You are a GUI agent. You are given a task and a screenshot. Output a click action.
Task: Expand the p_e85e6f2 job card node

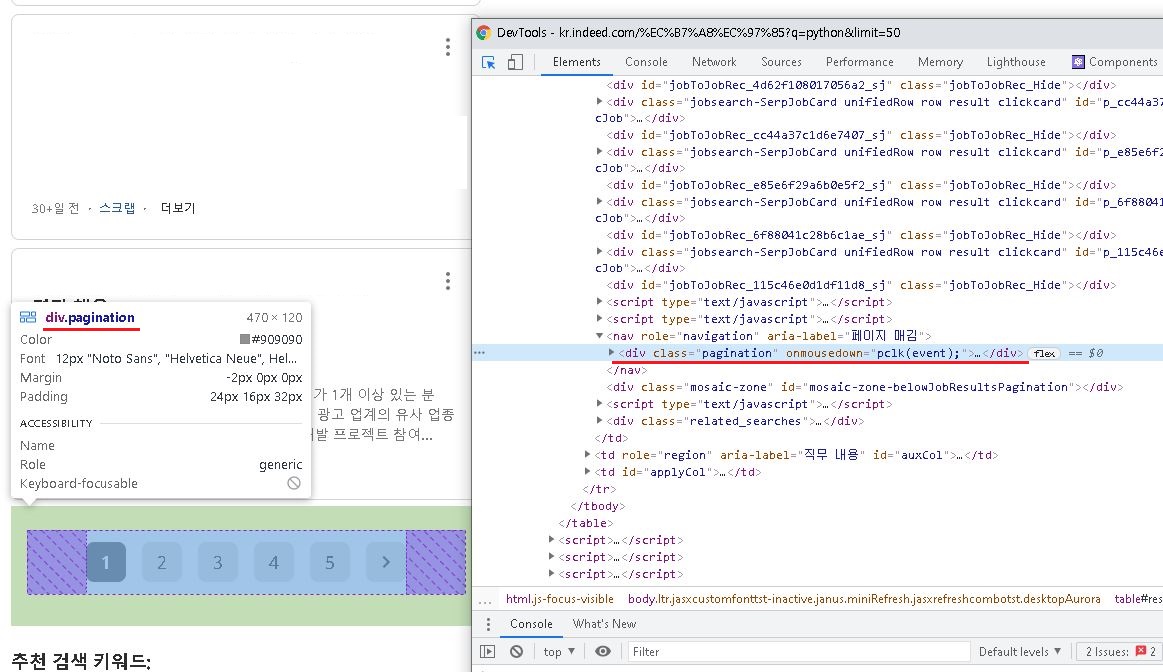point(599,151)
